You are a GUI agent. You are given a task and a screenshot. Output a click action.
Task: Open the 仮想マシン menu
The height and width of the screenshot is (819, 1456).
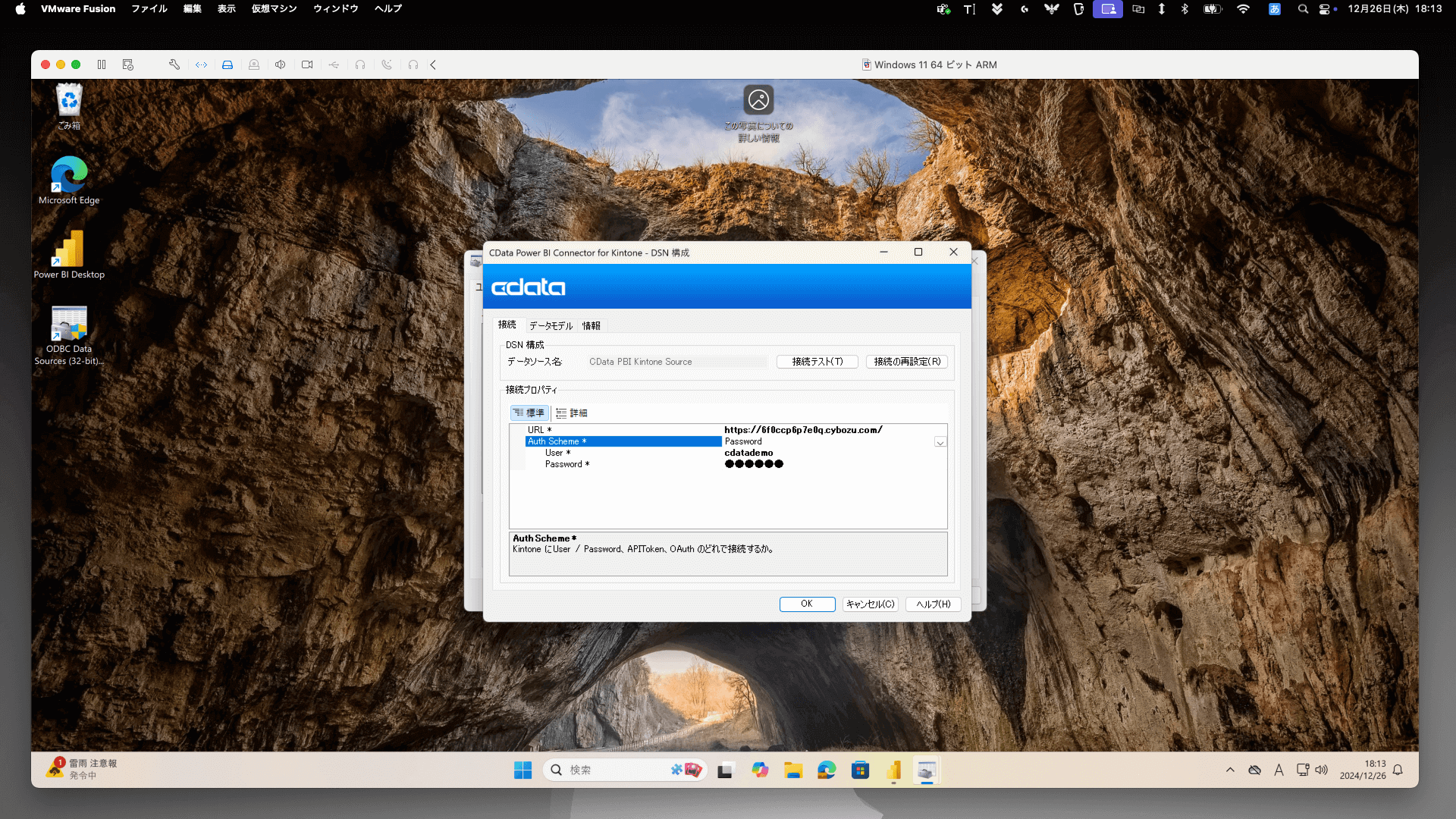tap(274, 8)
